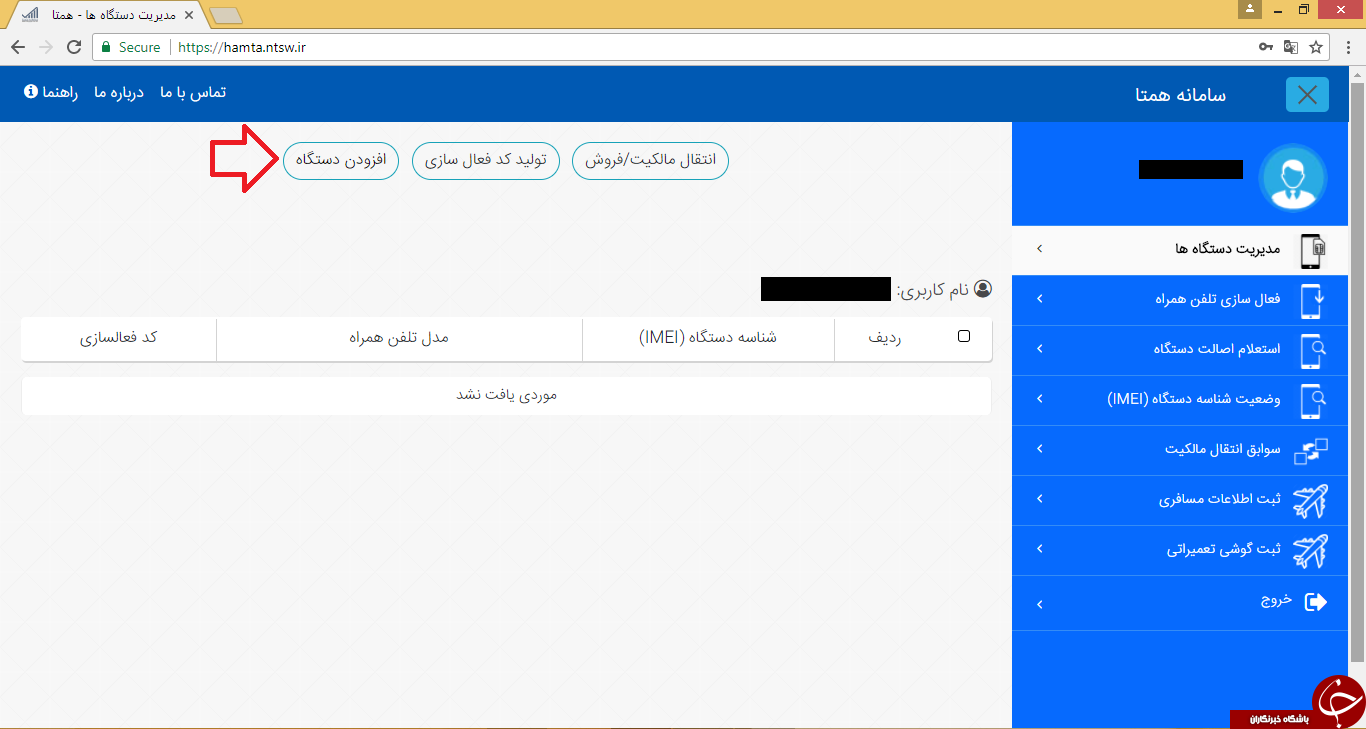Click the تولید کد فعال سازی button
Screen dimensions: 1366x729
pyautogui.click(x=486, y=161)
